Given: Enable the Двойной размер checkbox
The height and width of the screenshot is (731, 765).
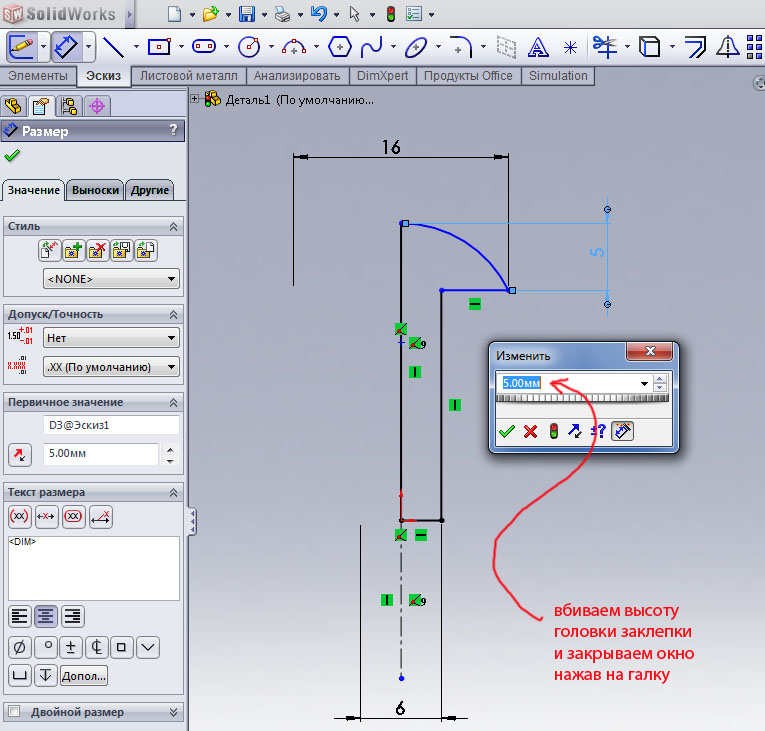Looking at the screenshot, I should coord(14,712).
